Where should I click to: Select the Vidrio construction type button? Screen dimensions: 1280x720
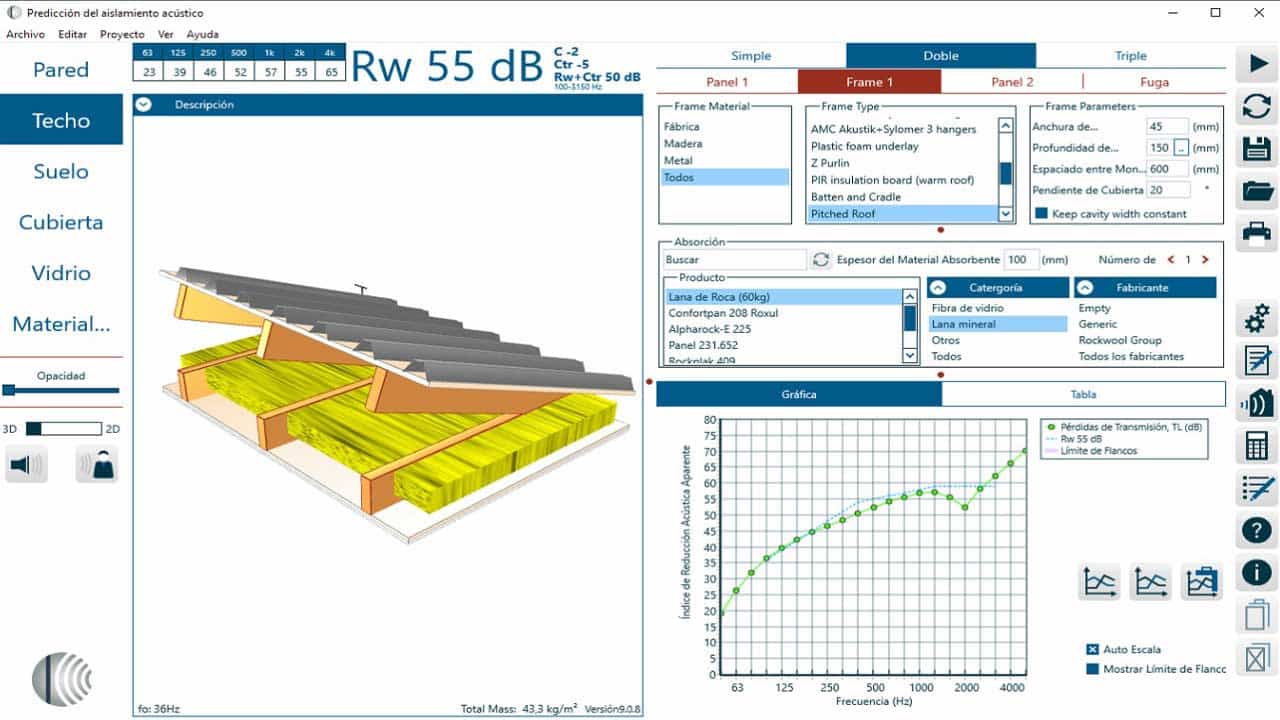61,273
